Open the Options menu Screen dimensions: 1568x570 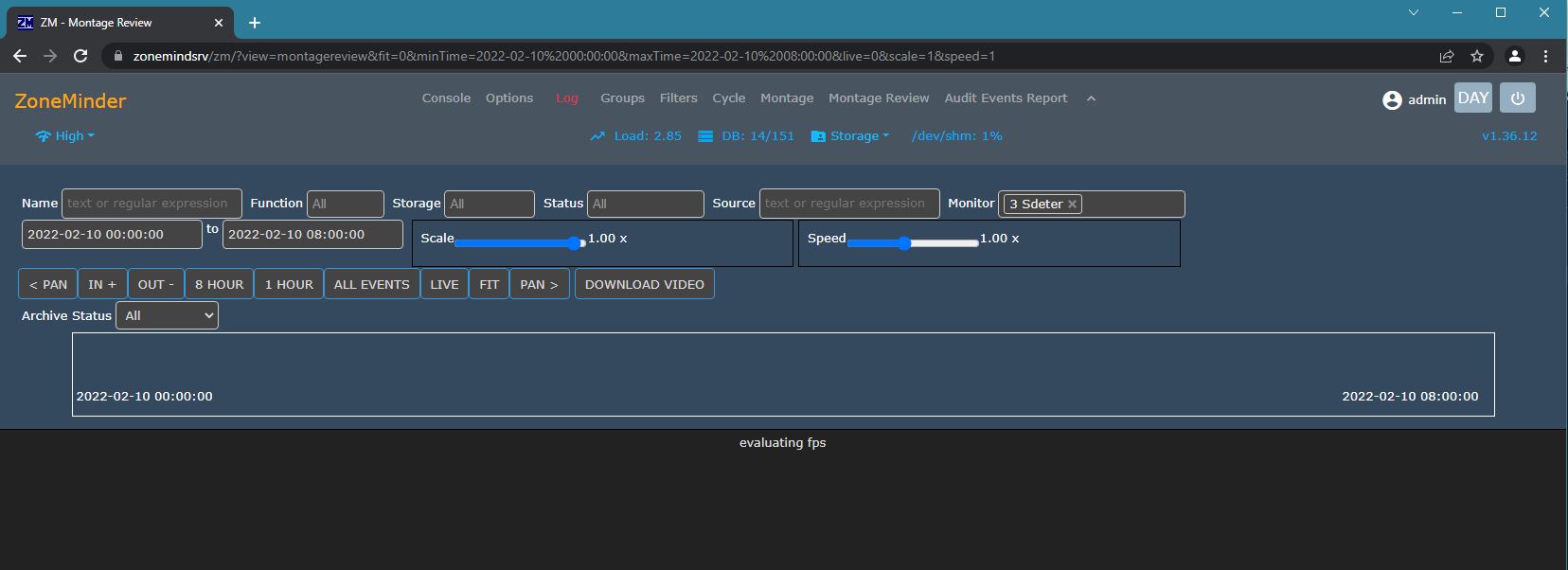pyautogui.click(x=509, y=98)
